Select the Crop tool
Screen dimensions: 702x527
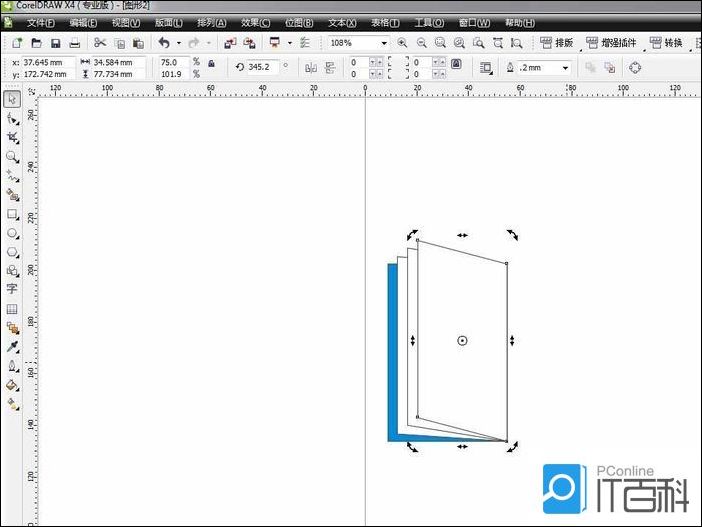click(x=12, y=138)
